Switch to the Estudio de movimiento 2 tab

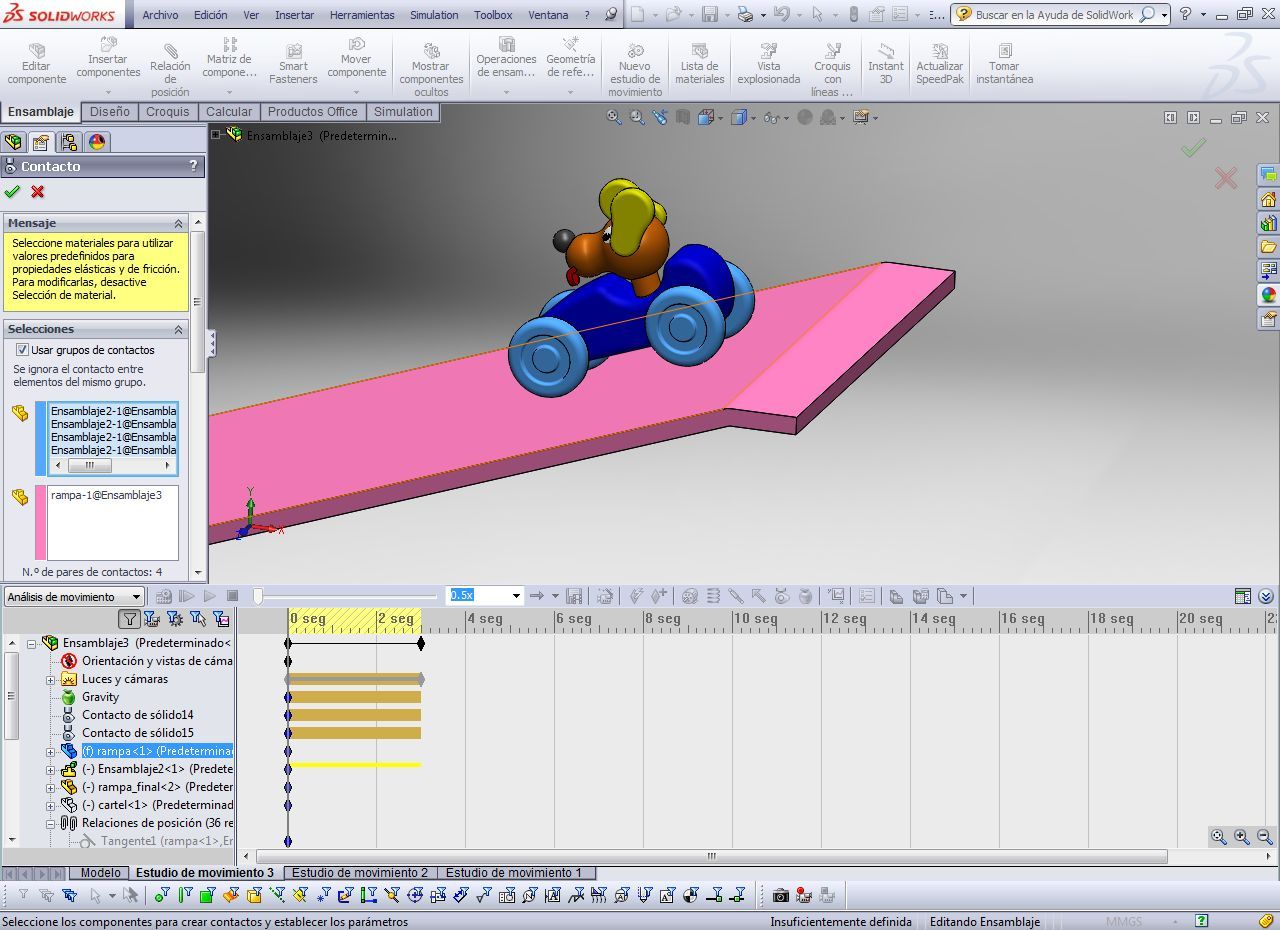coord(360,873)
